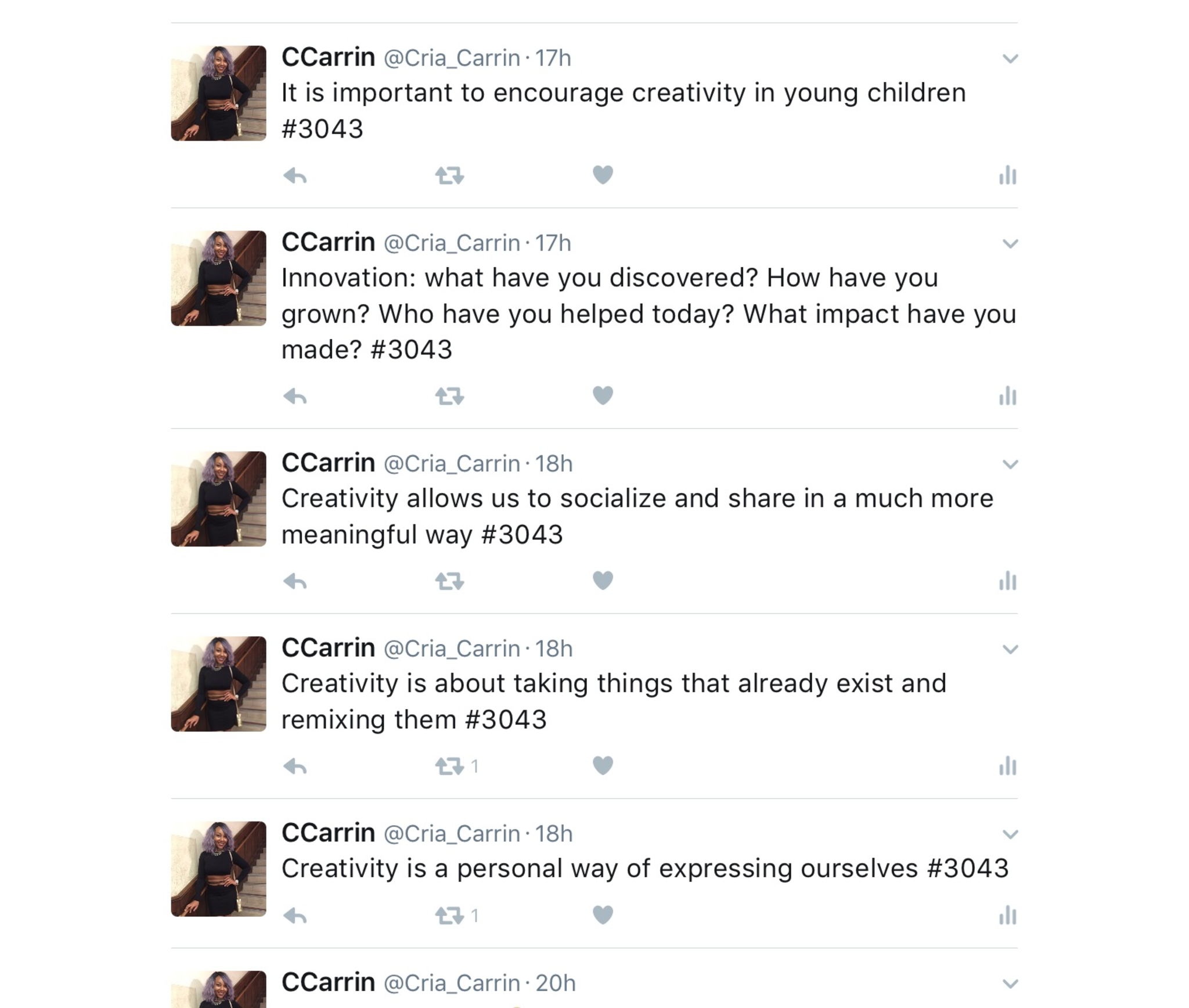
Task: Open #3043 hashtag in young children tweet
Action: pos(322,129)
